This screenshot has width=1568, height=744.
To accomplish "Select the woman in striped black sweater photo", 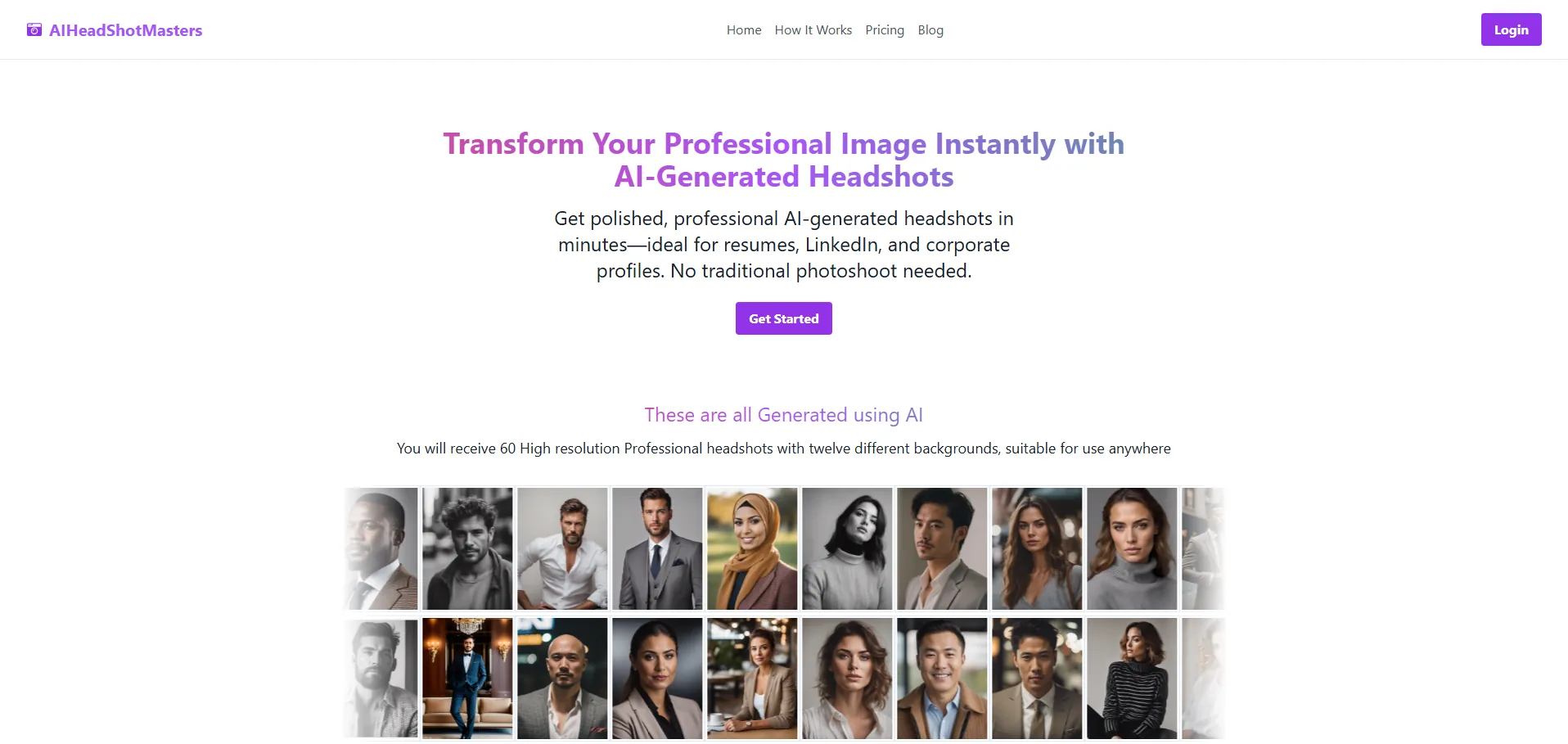I will click(1132, 679).
